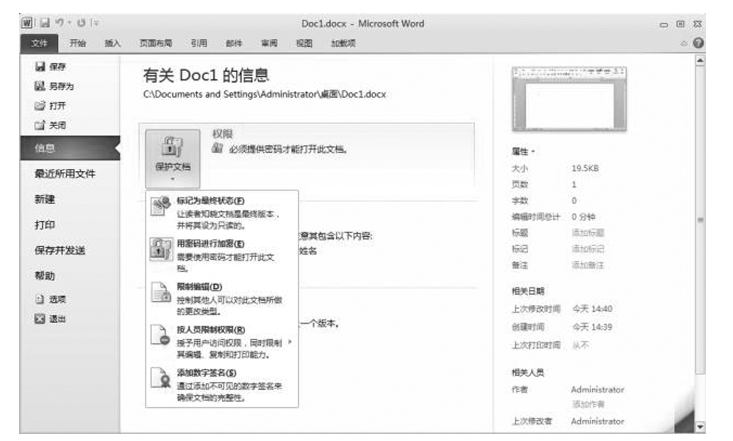Viewport: 733px width, 441px height.
Task: Choose 按人员限制权限 from the menu
Action: point(222,341)
